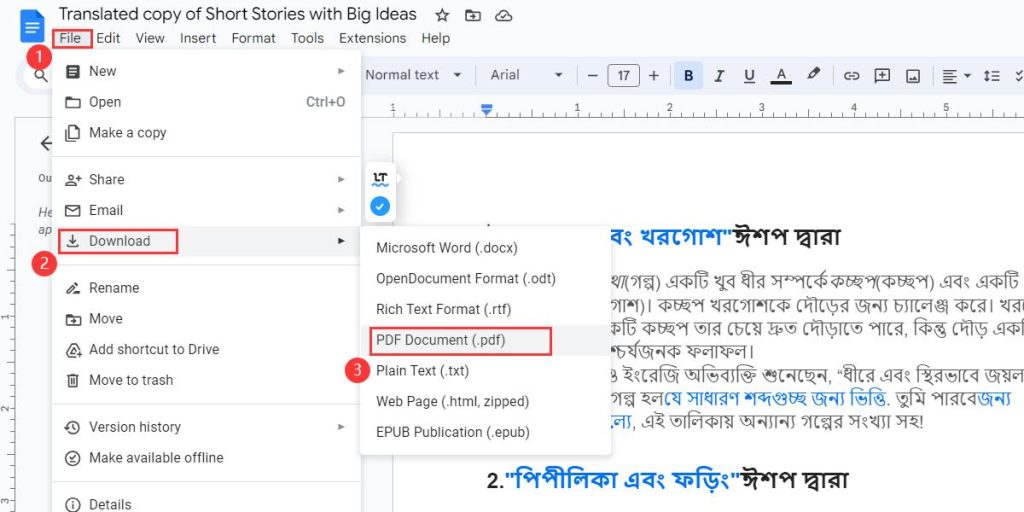Viewport: 1024px width, 512px height.
Task: Open the Edit menu
Action: [108, 38]
